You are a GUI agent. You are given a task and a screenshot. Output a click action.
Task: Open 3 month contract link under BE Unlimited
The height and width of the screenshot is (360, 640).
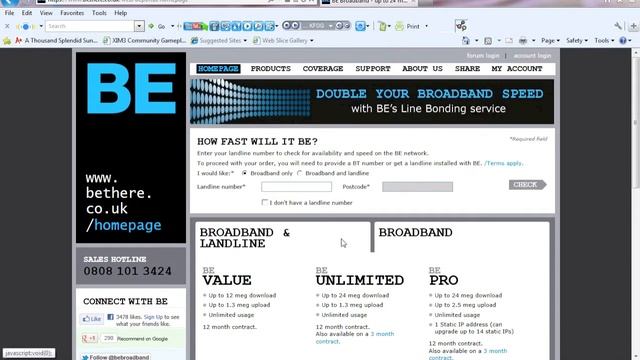354,338
